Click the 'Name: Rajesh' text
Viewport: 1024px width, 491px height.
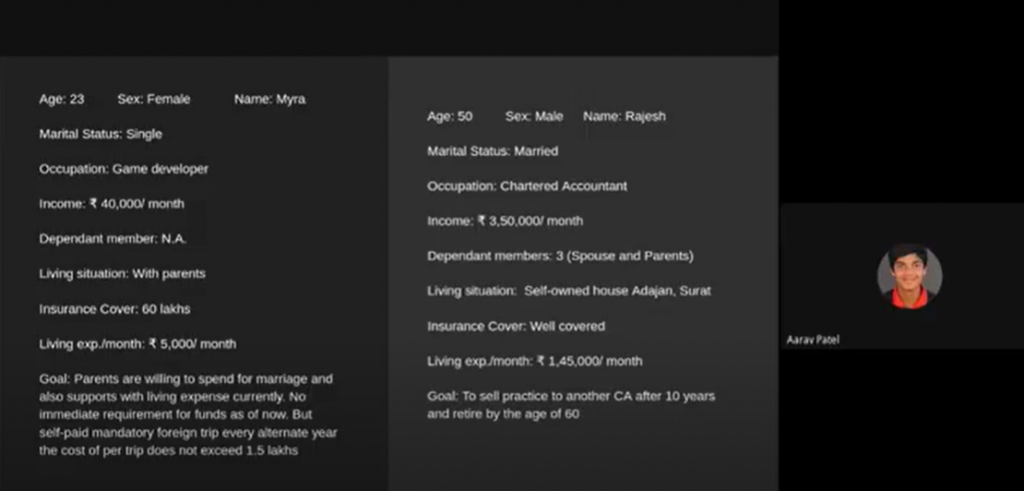[x=624, y=116]
